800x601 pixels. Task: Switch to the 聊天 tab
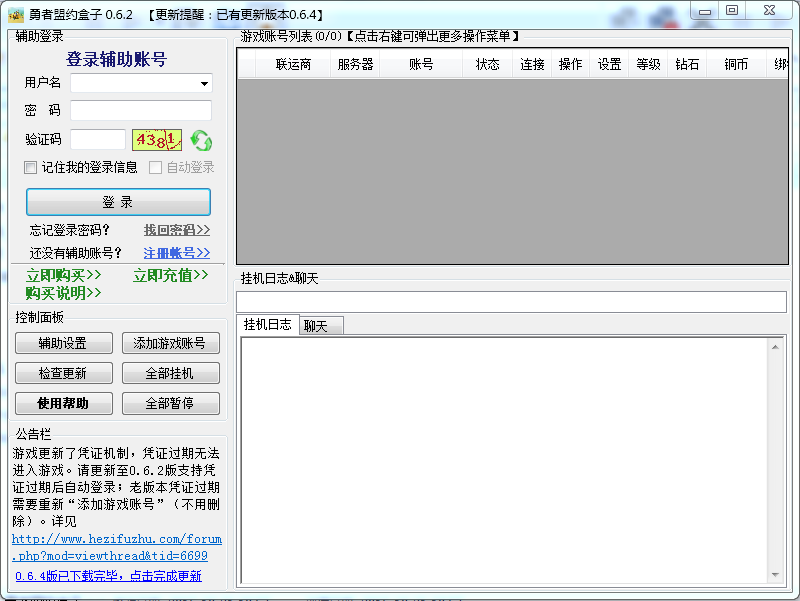tap(319, 325)
